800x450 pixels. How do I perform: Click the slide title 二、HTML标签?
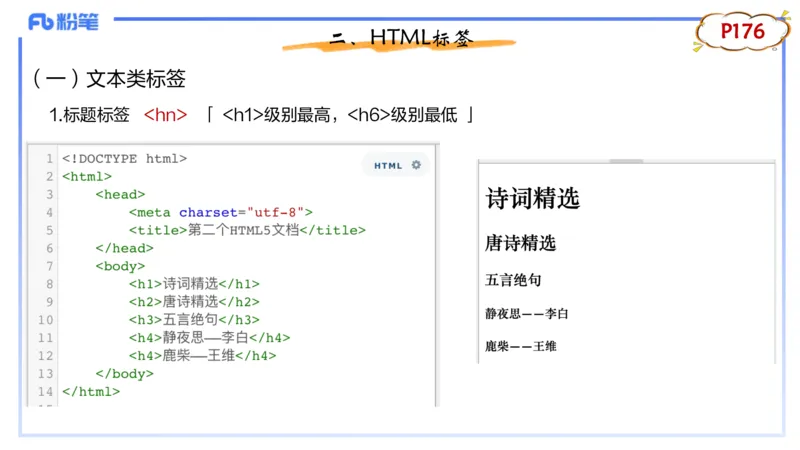(400, 38)
